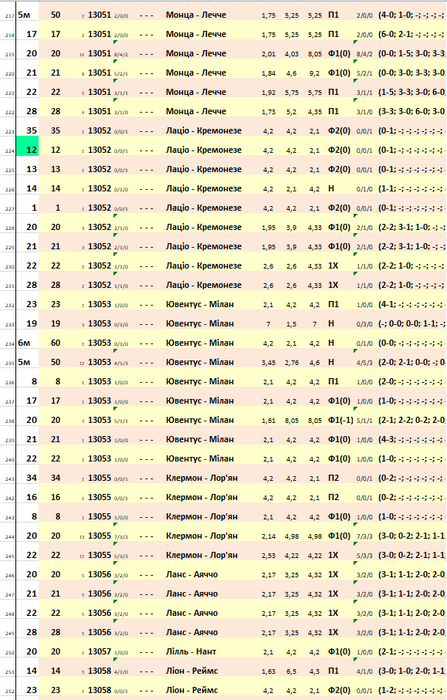Select odds 4,35 in Монца - Лечче row

(x=315, y=112)
